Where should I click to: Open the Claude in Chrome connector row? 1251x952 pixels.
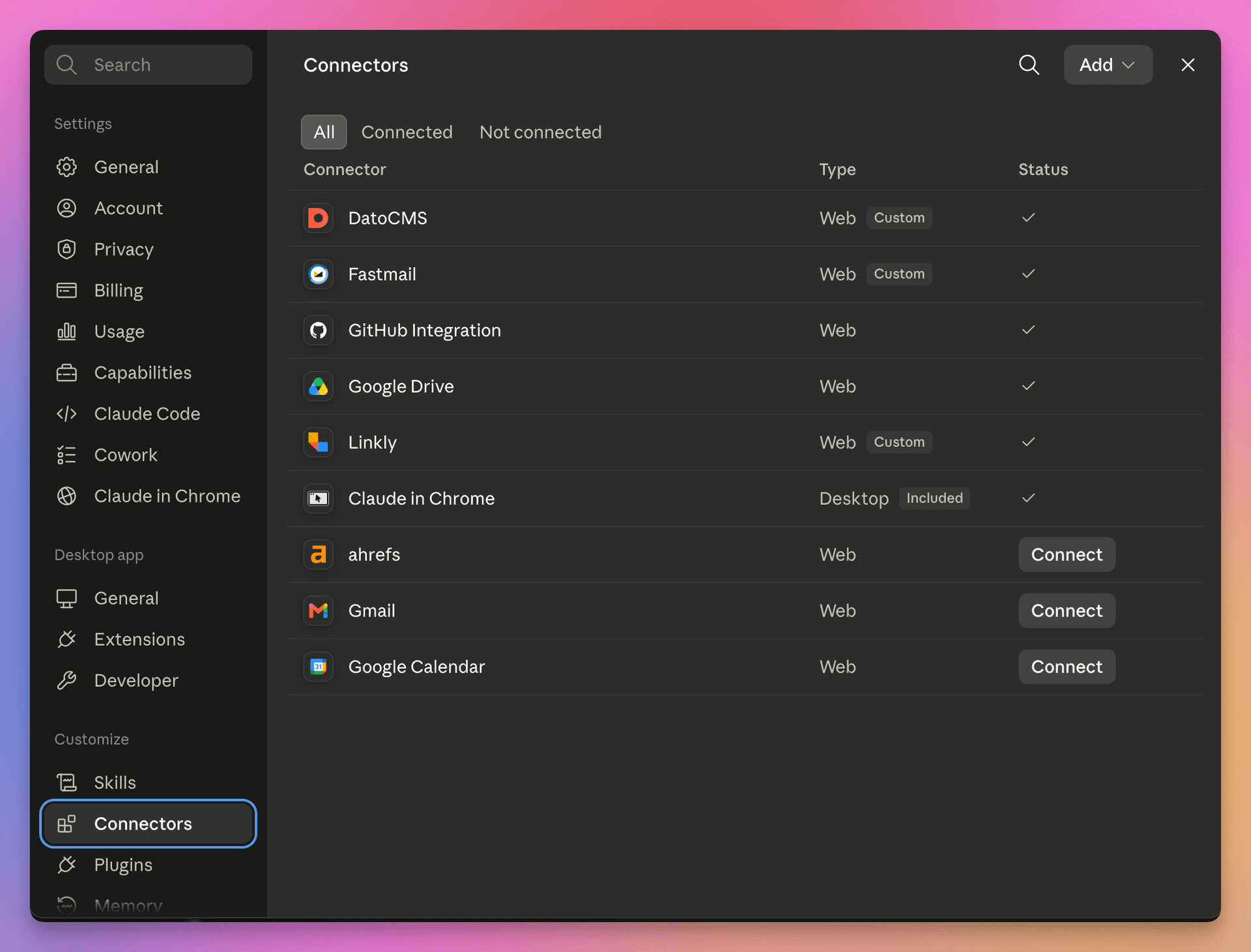pyautogui.click(x=745, y=498)
